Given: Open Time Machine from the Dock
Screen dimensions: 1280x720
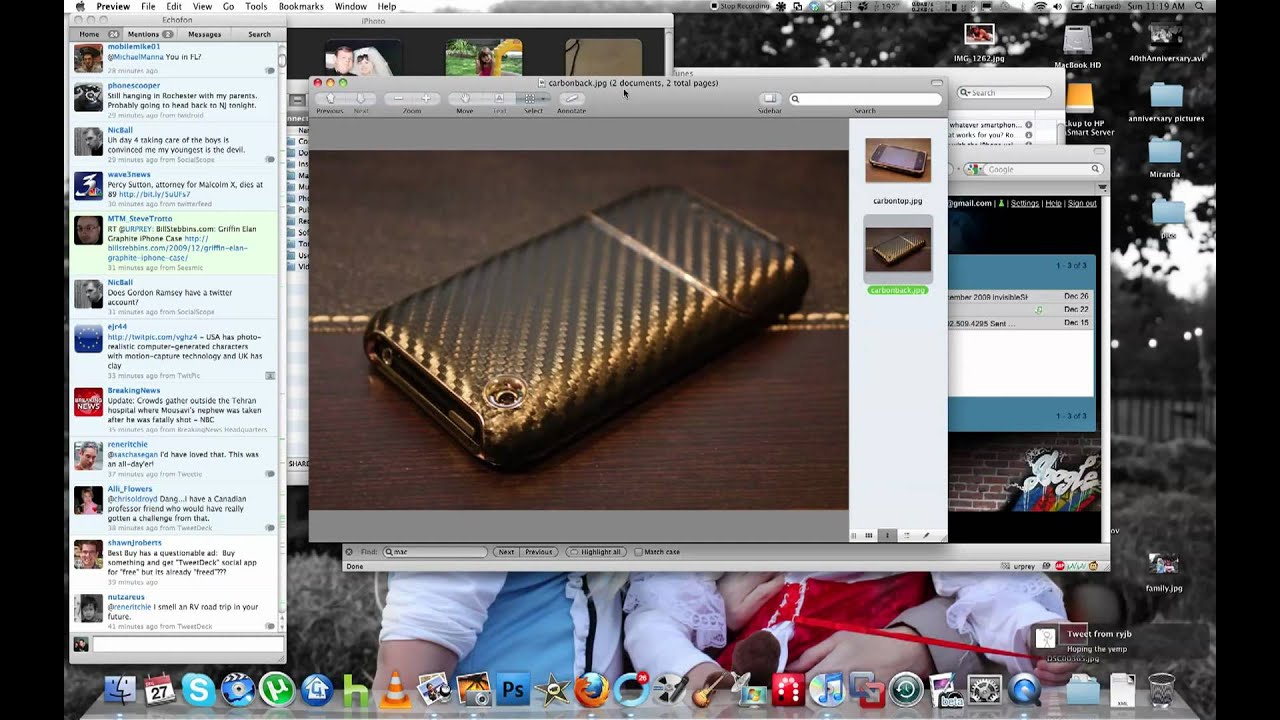Looking at the screenshot, I should [x=906, y=690].
